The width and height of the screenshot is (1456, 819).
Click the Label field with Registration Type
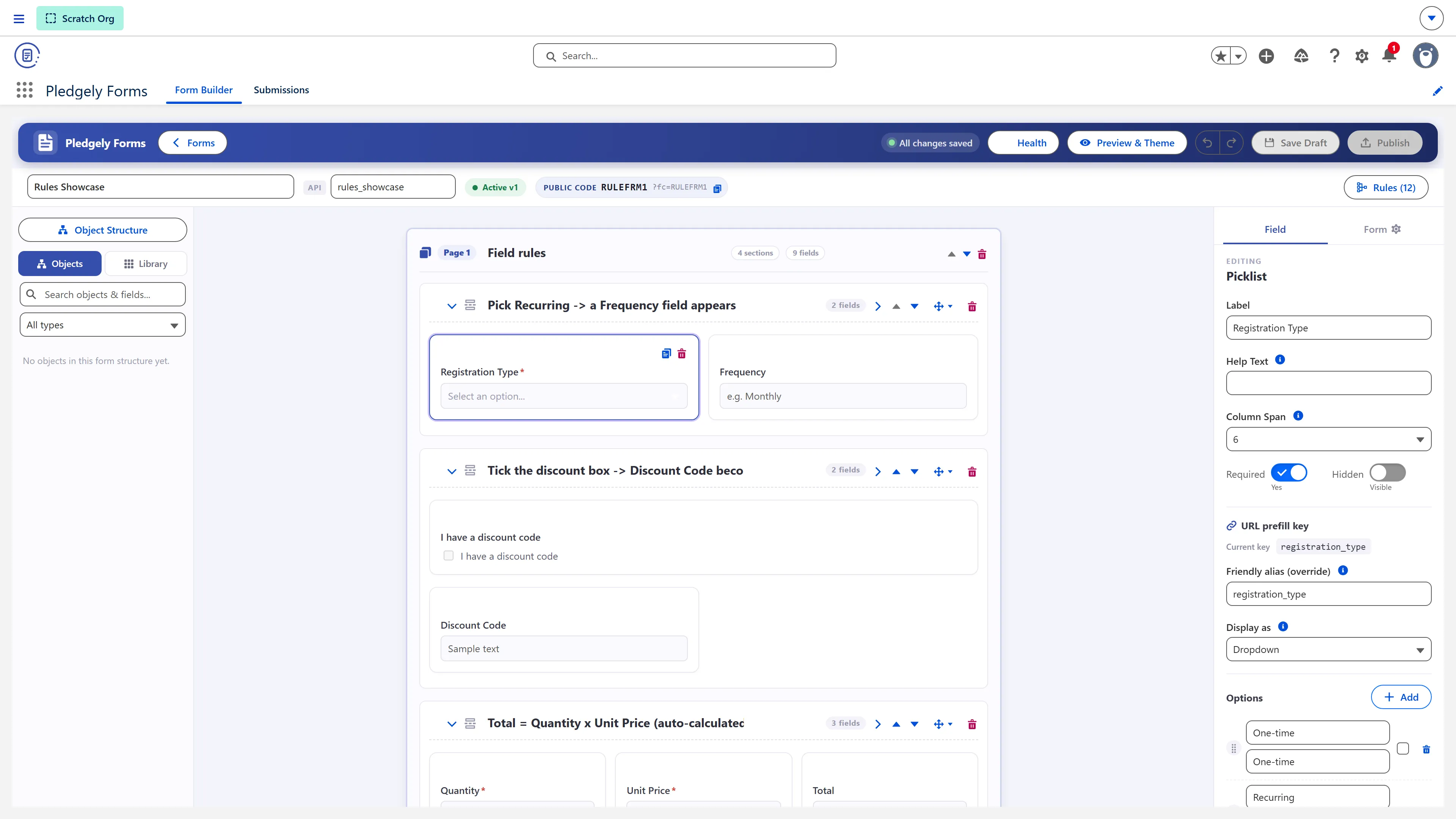[1328, 328]
